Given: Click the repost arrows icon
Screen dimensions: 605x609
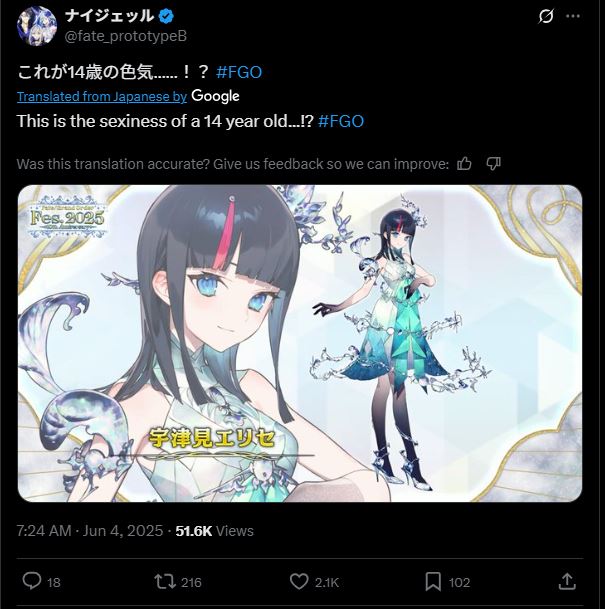Looking at the screenshot, I should [x=165, y=582].
